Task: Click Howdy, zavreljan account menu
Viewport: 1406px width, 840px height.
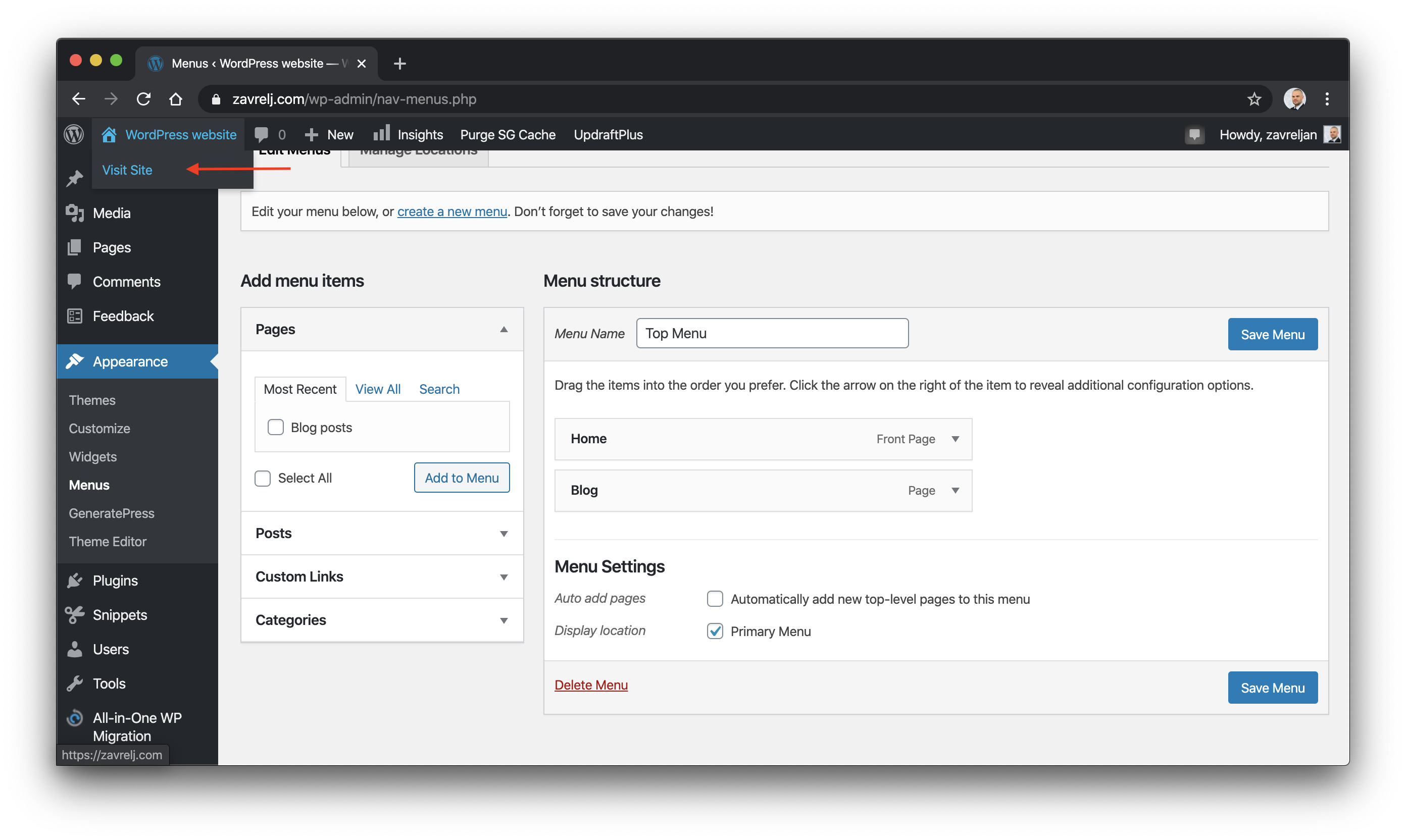Action: click(1279, 135)
